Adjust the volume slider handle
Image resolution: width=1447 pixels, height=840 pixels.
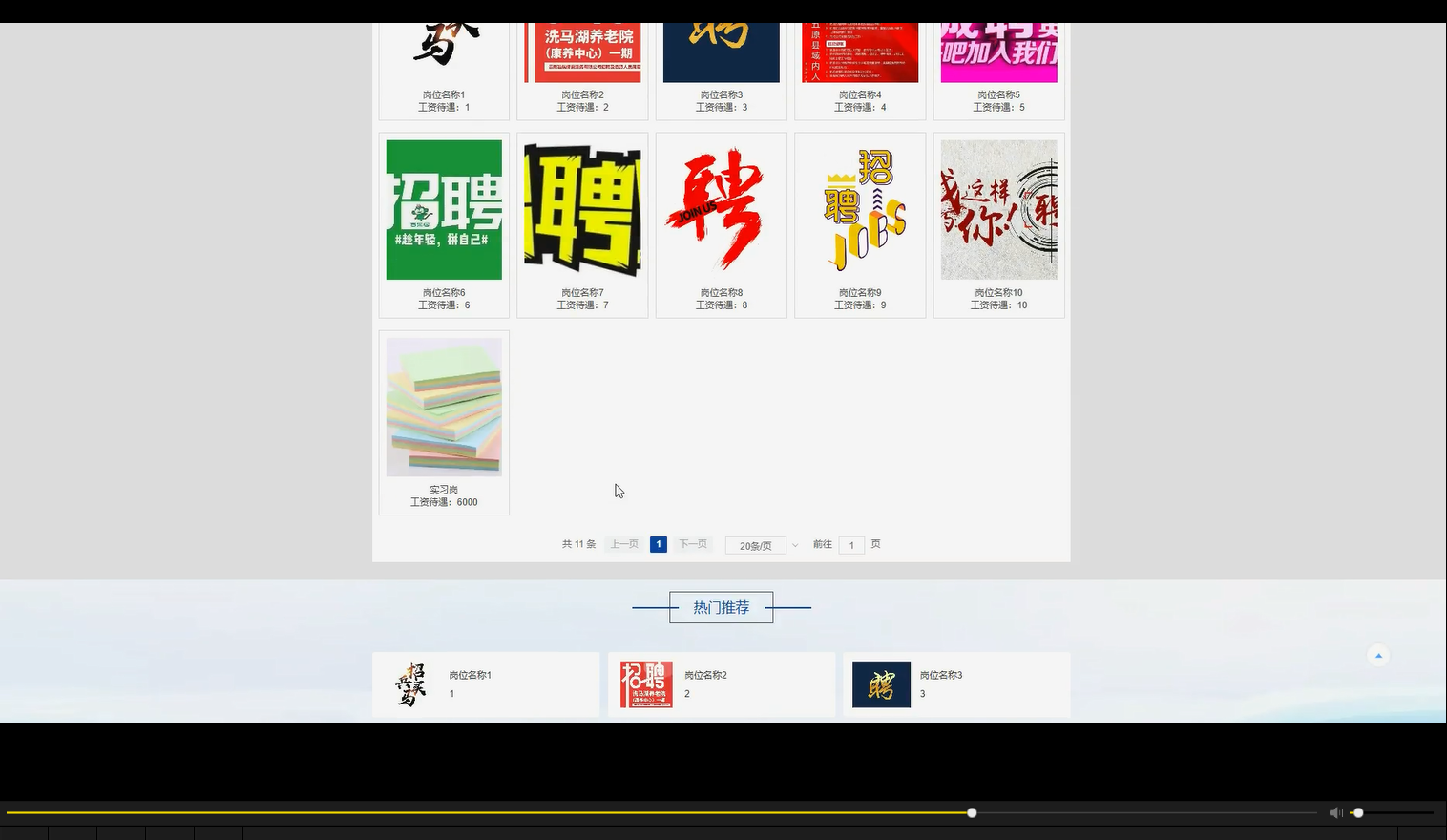(x=1358, y=812)
